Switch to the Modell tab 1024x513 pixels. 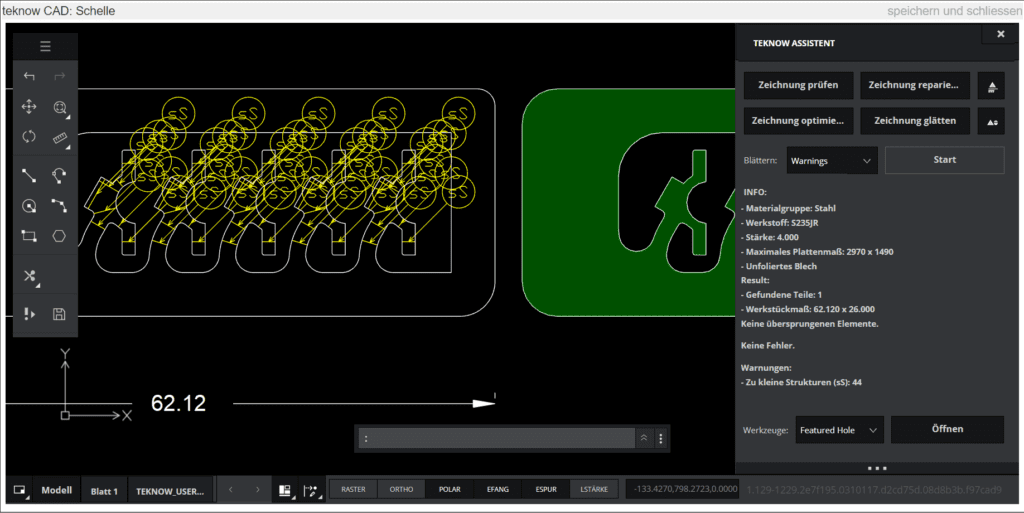pos(57,490)
